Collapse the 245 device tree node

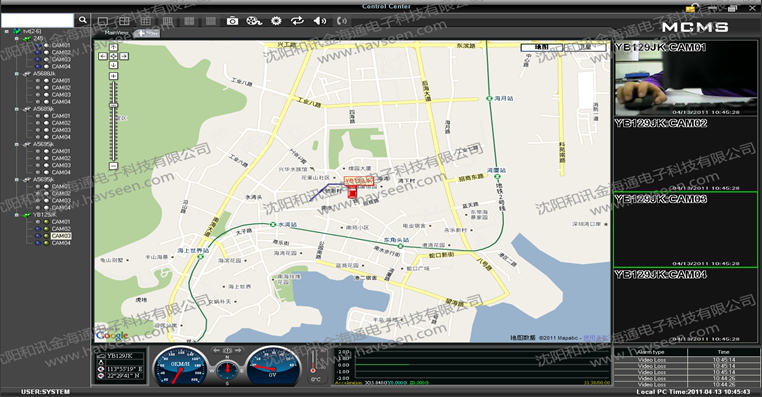17,38
